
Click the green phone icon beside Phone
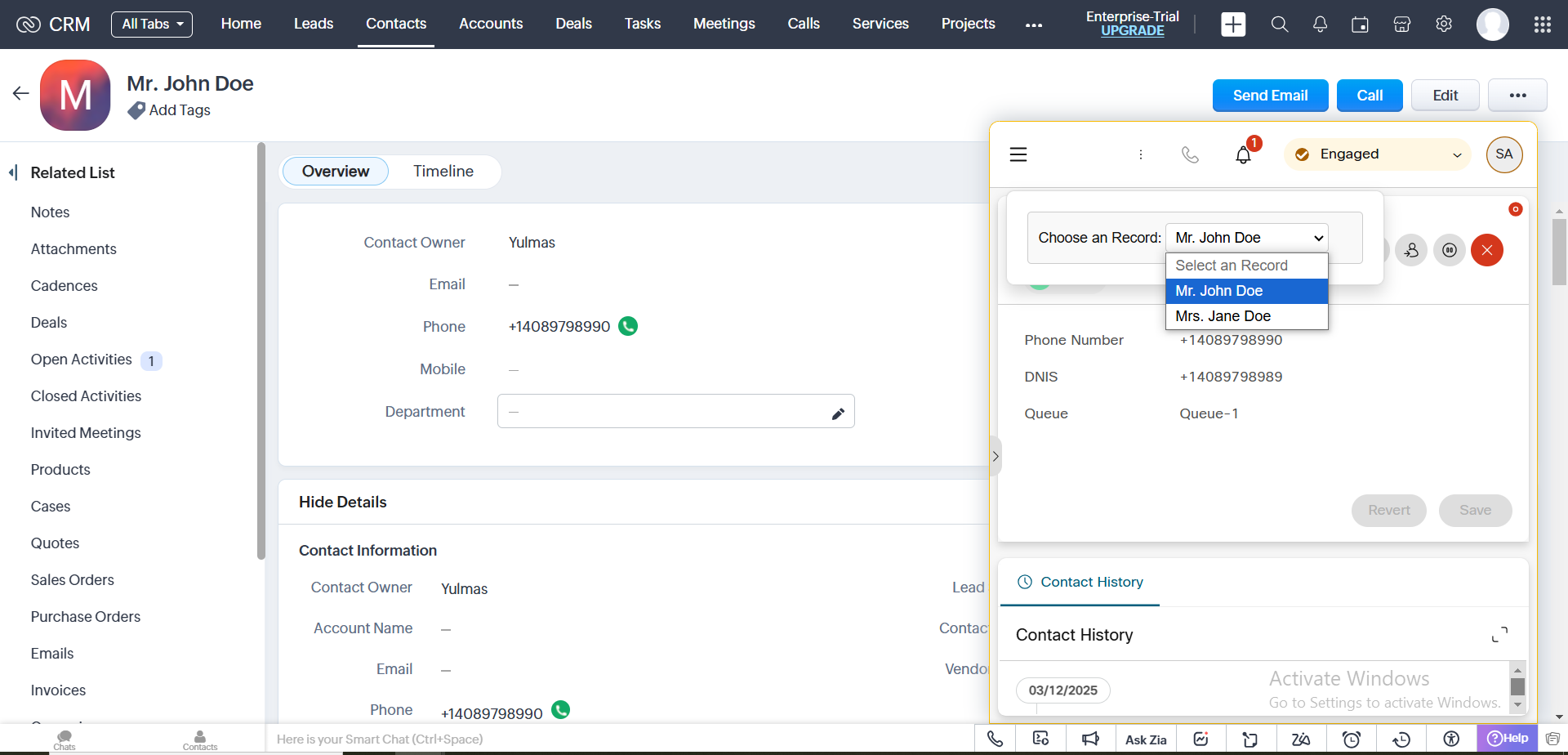pos(628,326)
